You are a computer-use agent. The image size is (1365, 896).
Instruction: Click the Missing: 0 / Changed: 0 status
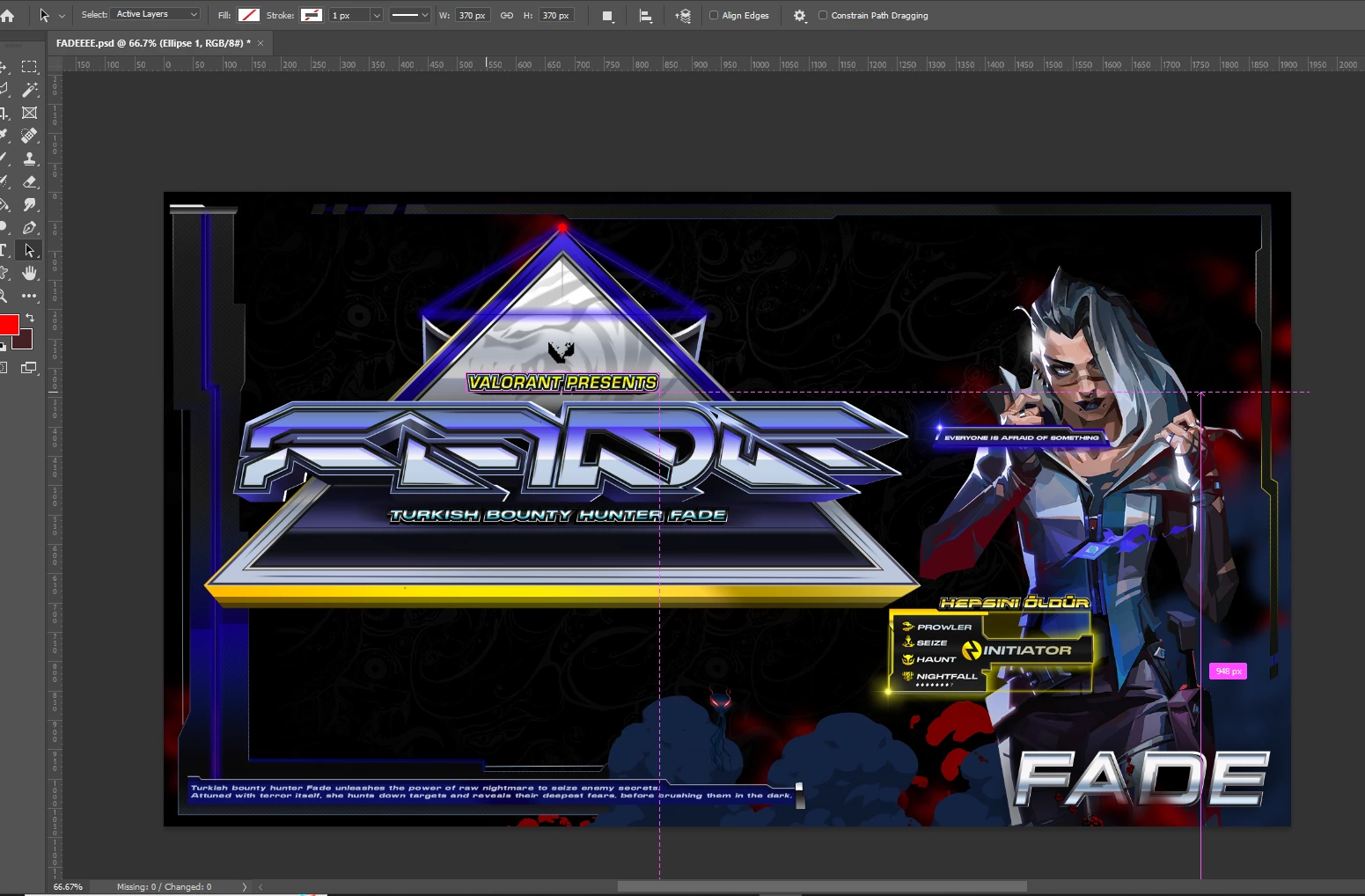pyautogui.click(x=164, y=887)
